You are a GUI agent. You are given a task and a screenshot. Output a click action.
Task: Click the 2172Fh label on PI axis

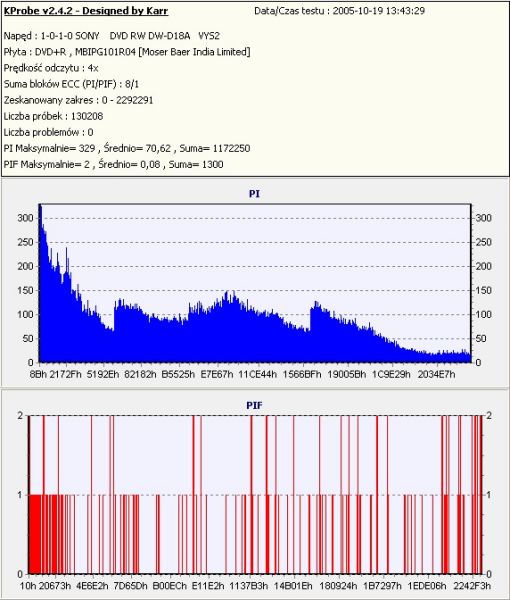(66, 374)
